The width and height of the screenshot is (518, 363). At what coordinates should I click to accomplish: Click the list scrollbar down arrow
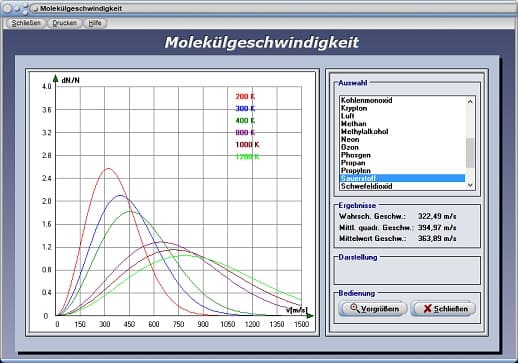470,185
